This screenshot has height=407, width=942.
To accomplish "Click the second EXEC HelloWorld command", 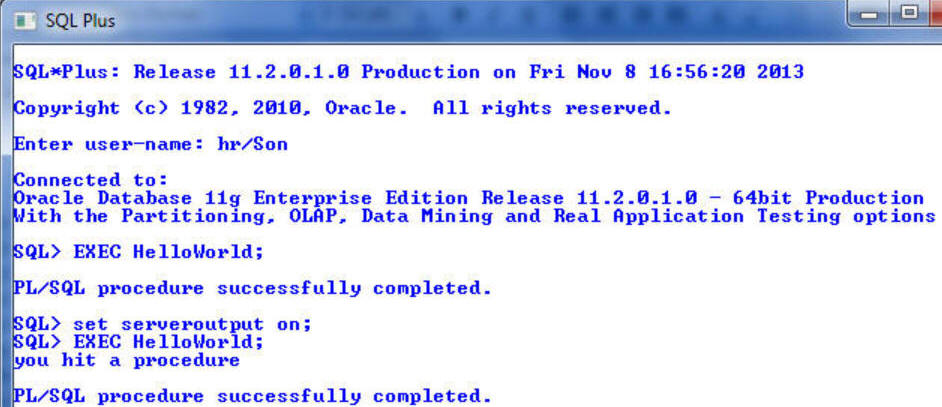I will tap(168, 343).
